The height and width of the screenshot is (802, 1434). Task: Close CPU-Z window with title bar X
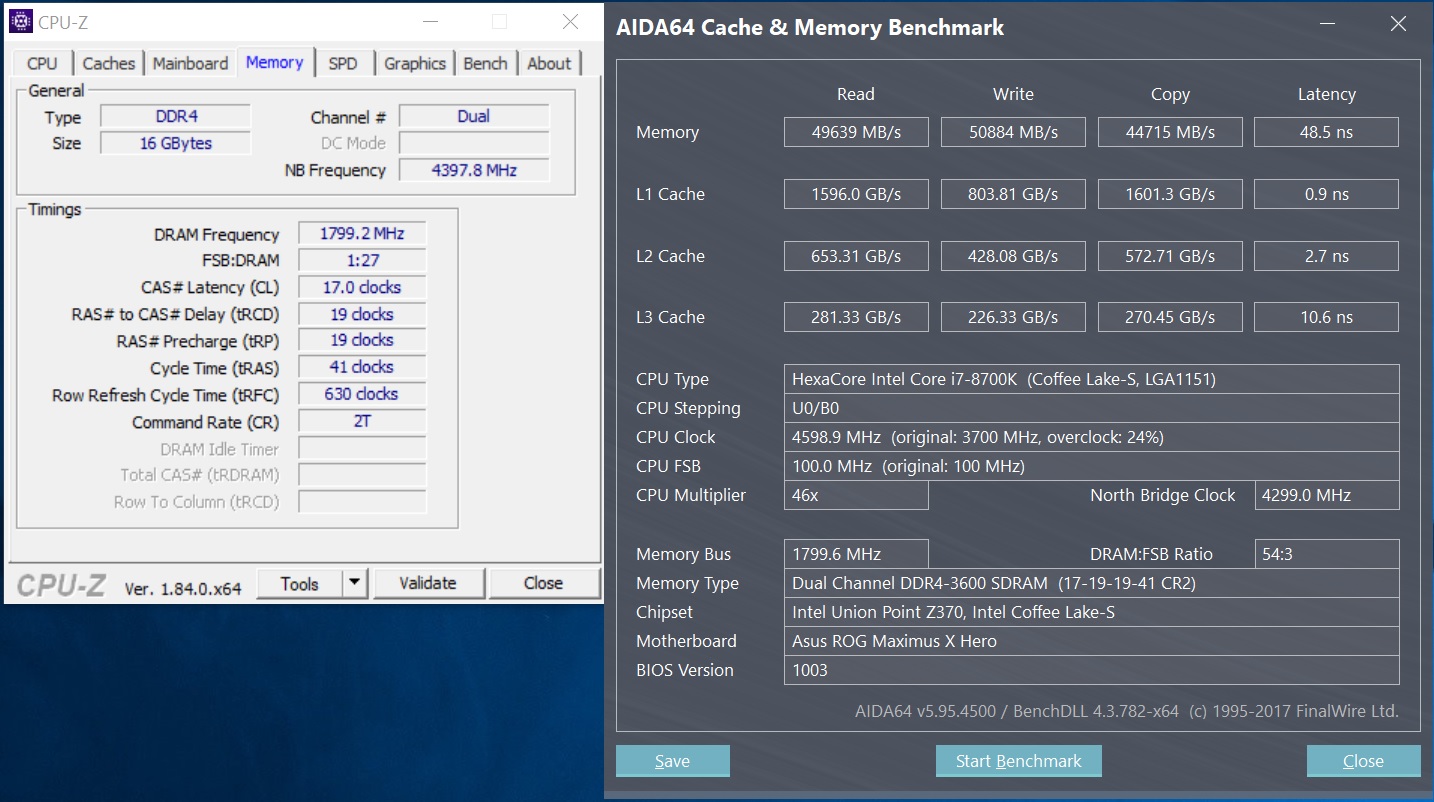570,22
